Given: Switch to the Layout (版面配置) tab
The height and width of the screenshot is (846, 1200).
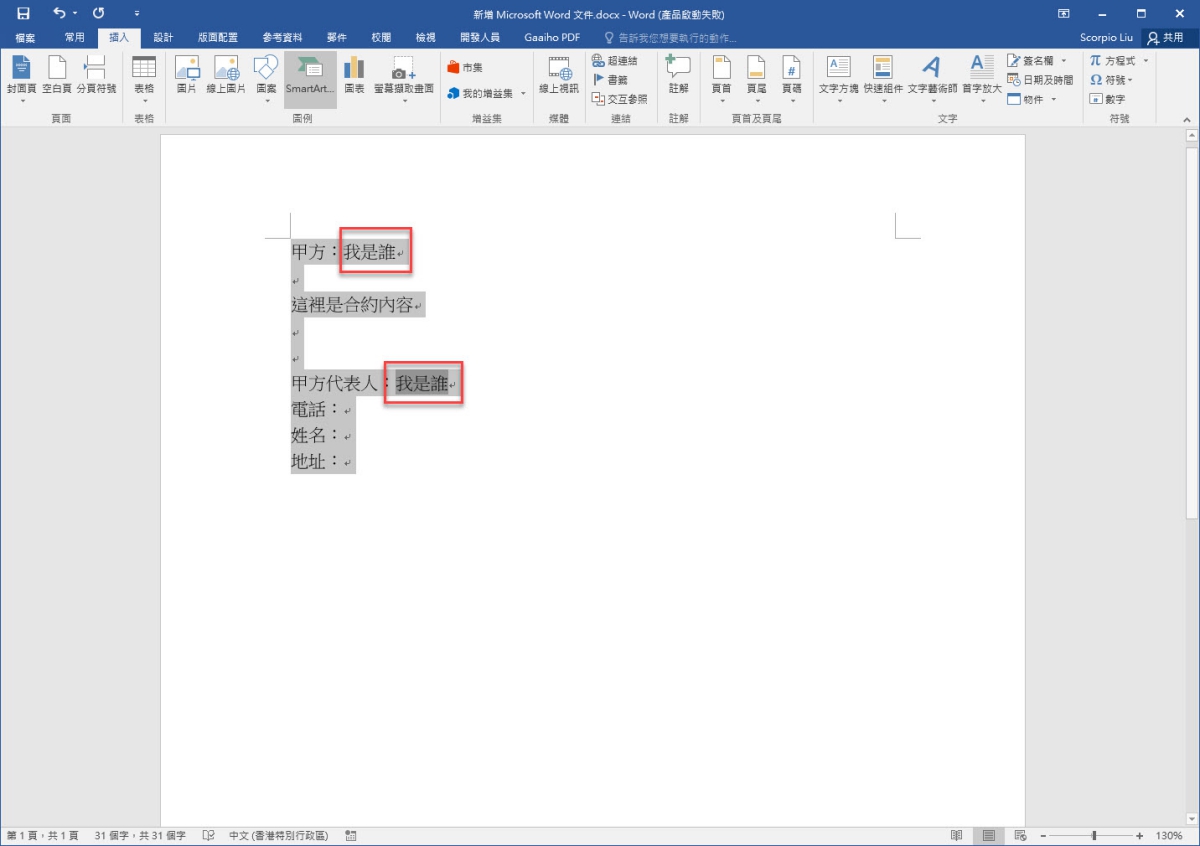Looking at the screenshot, I should pos(218,38).
